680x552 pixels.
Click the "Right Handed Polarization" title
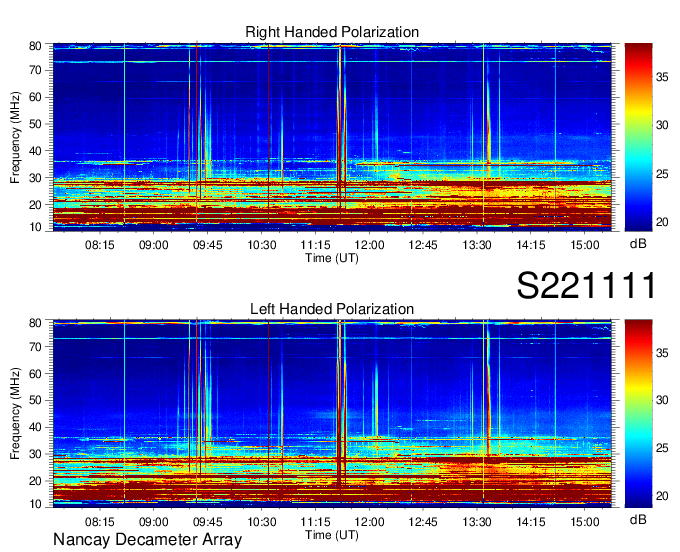point(332,32)
